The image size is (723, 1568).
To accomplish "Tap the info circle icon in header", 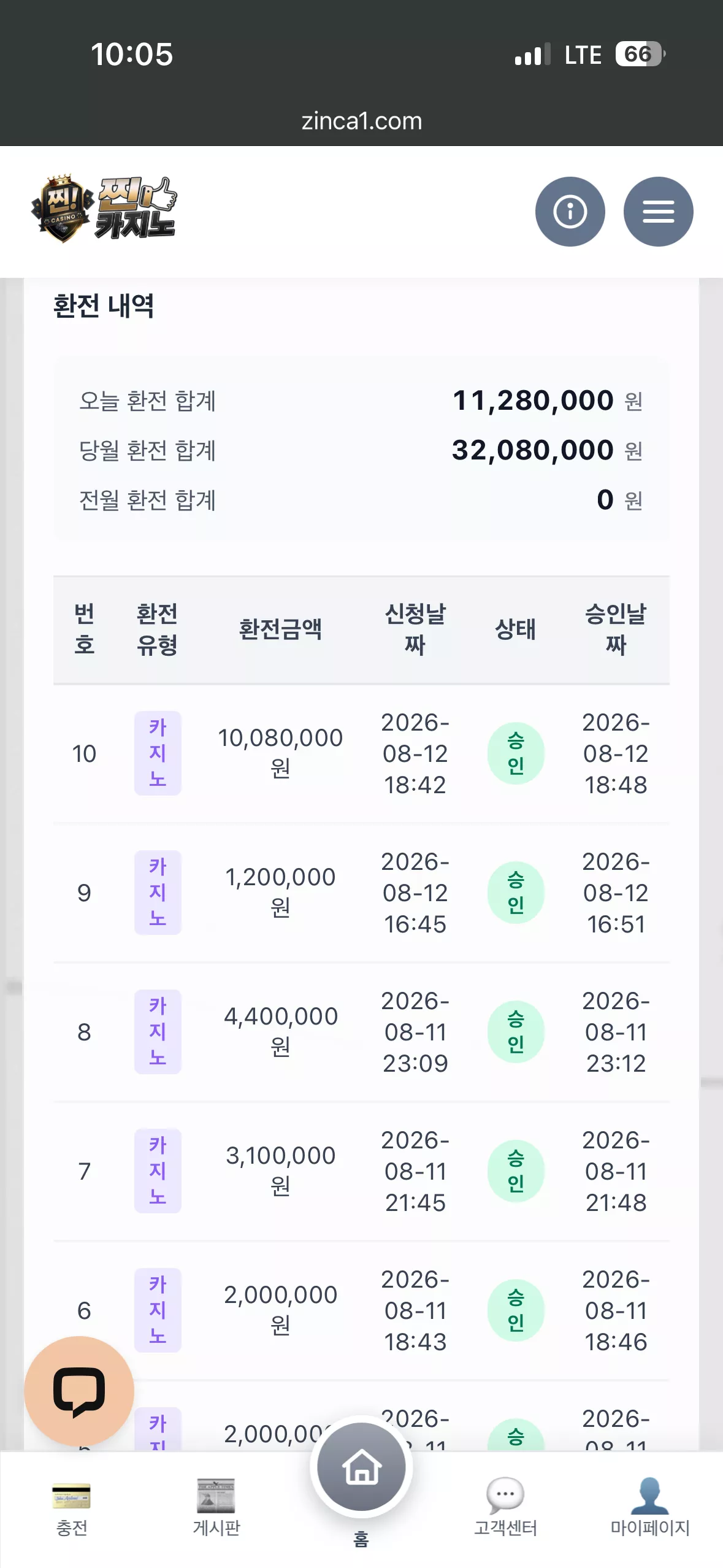I will coord(570,212).
